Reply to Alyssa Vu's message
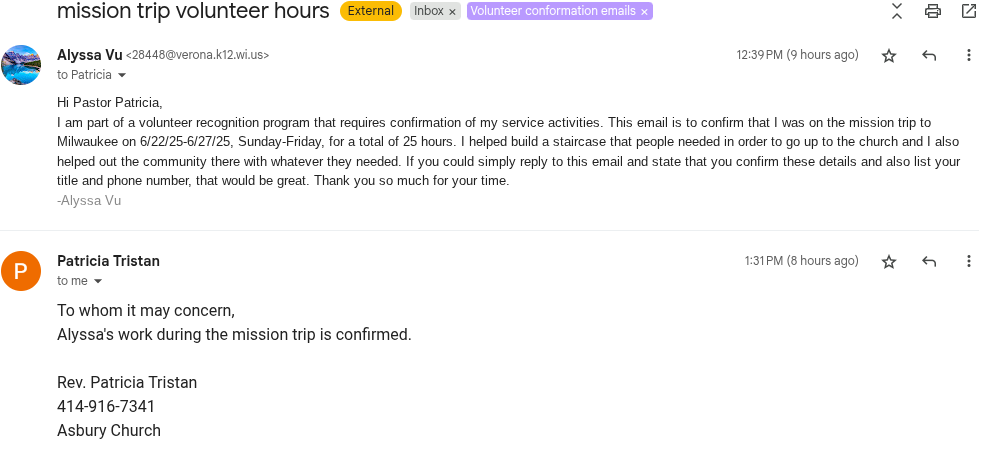Image resolution: width=997 pixels, height=453 pixels. 929,56
